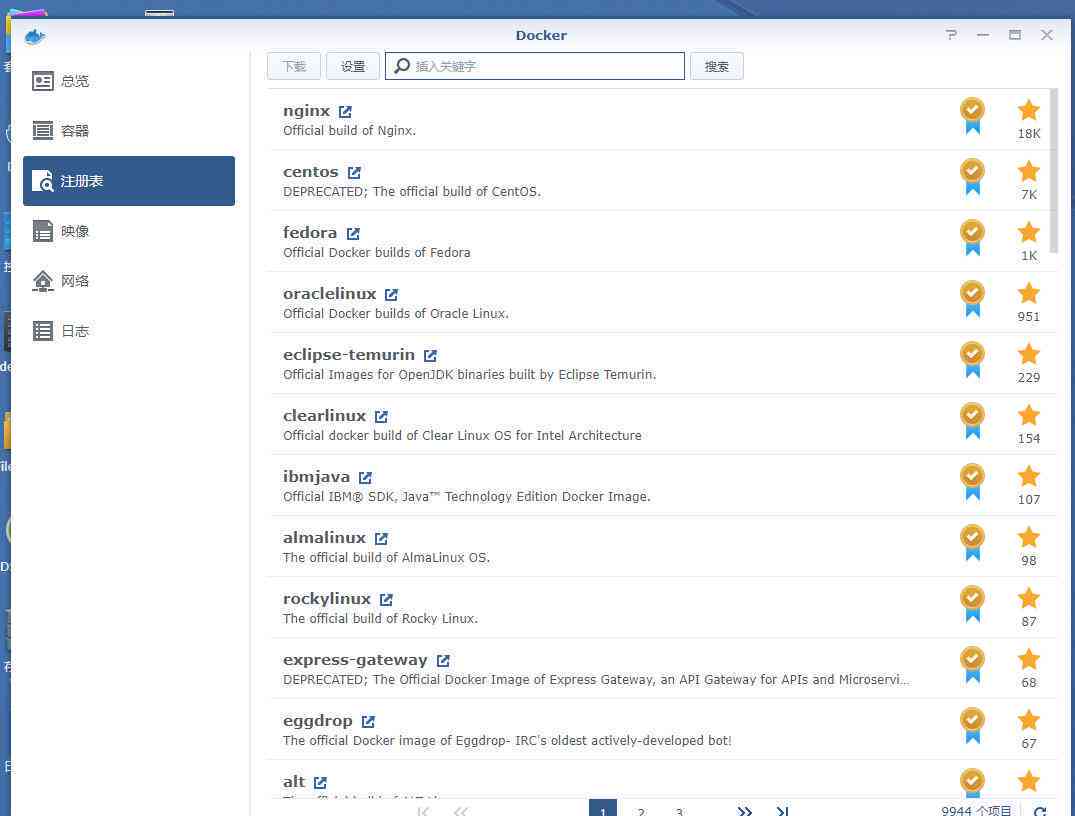Click the official badge for fedora
This screenshot has width=1075, height=816.
point(972,238)
